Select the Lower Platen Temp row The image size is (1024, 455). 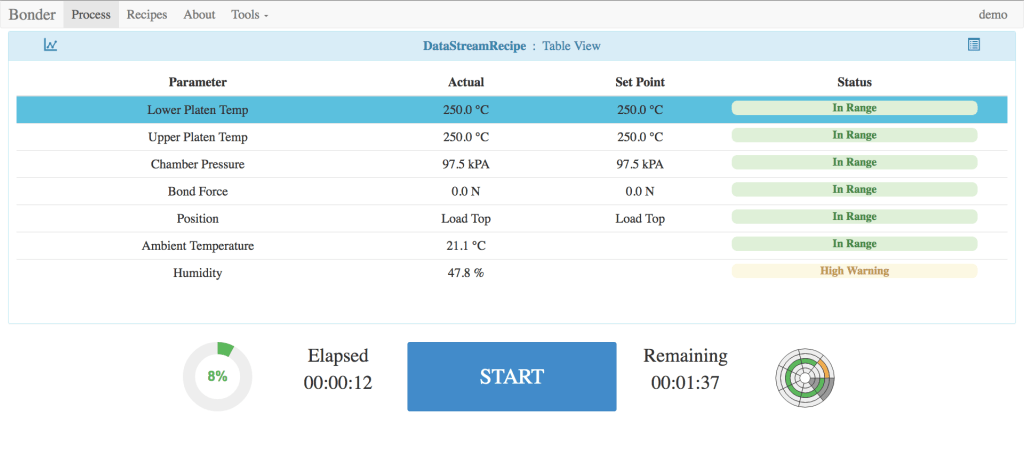click(x=511, y=110)
